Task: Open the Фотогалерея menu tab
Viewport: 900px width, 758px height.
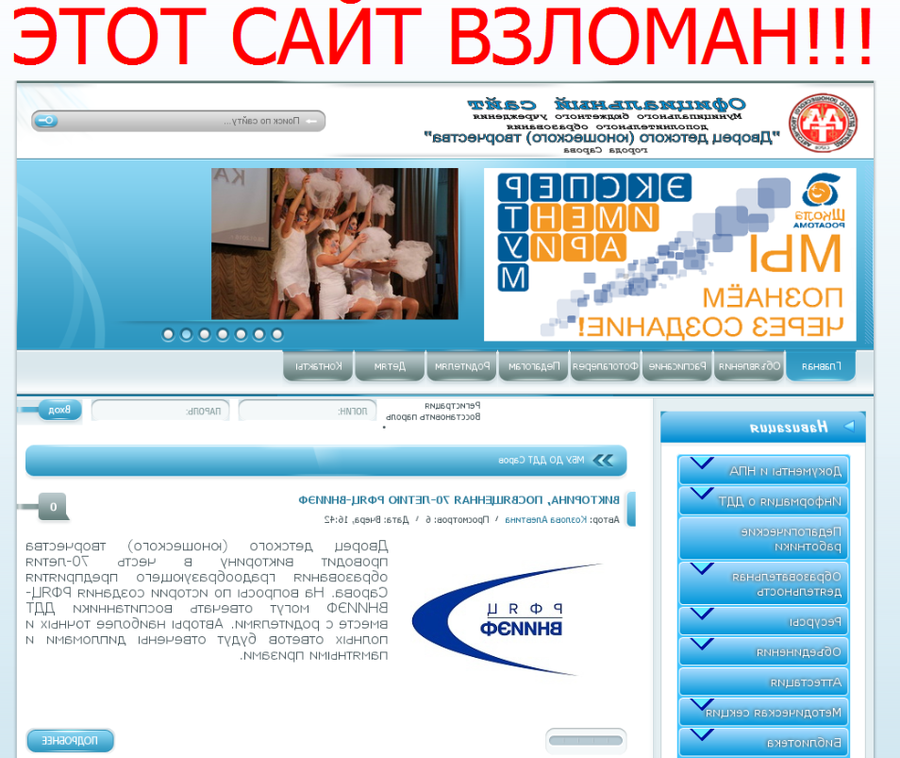Action: click(x=605, y=366)
